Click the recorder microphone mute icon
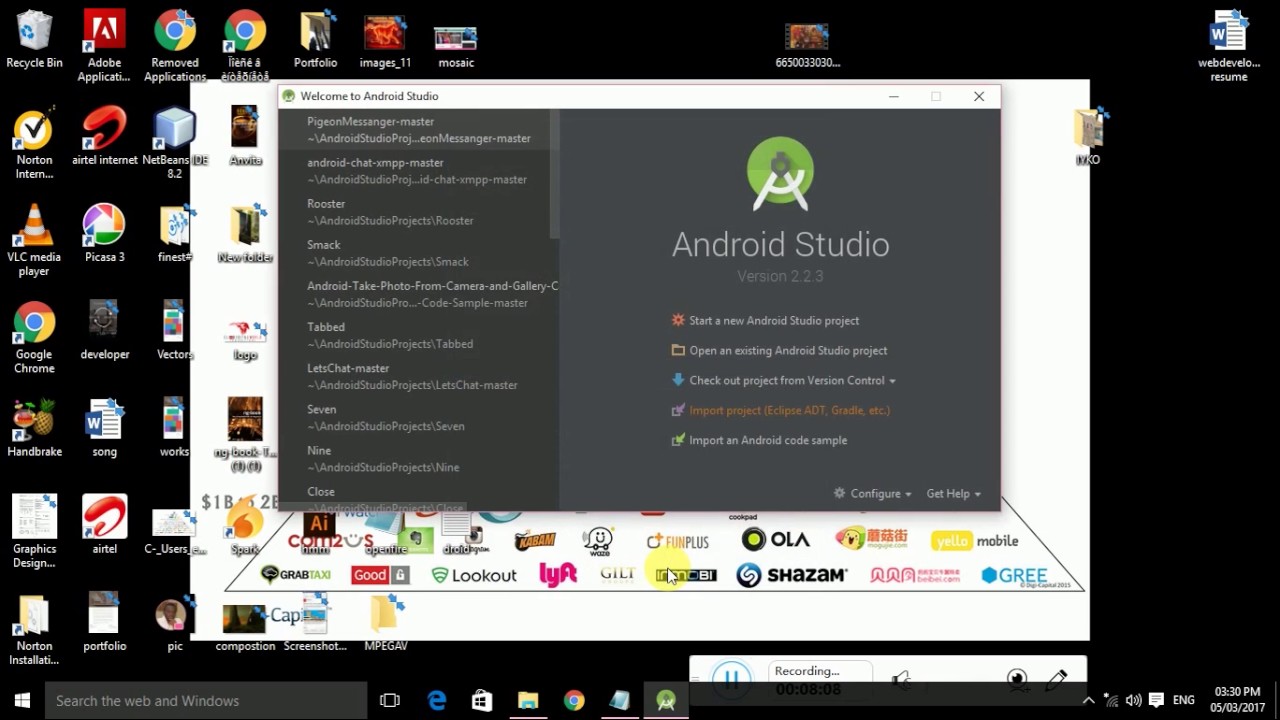This screenshot has height=720, width=1280. [901, 681]
